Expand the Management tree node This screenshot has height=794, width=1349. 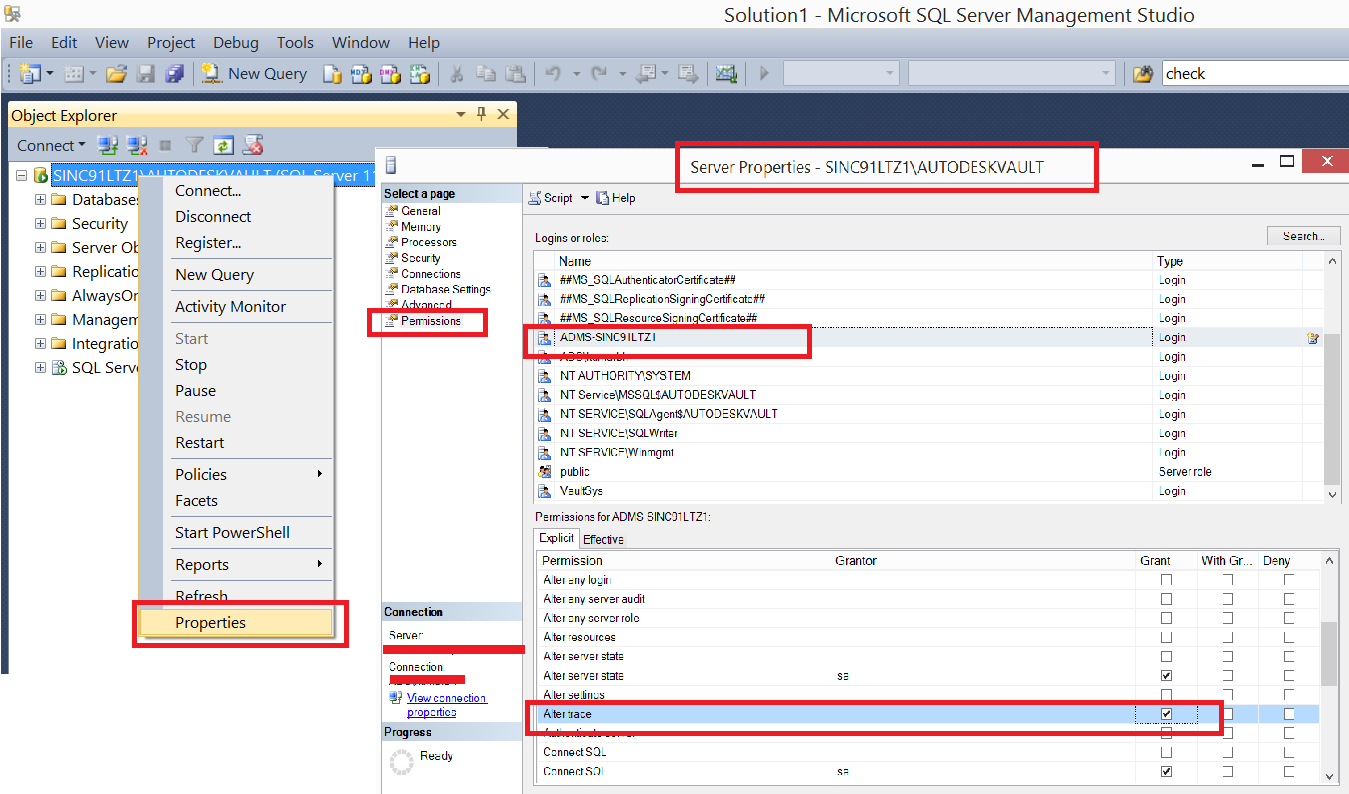pos(41,319)
